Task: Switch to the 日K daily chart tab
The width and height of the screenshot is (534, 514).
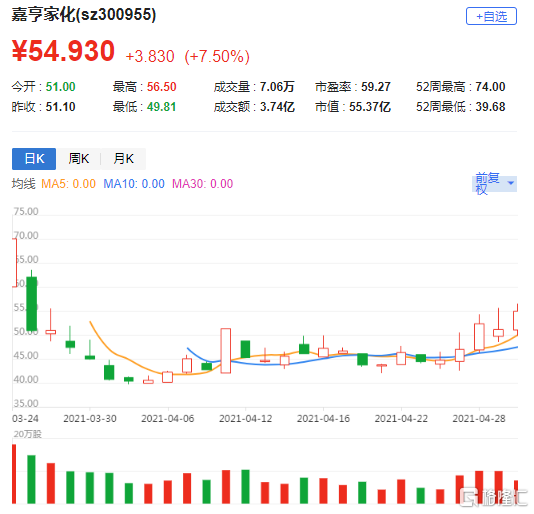Action: coord(34,159)
